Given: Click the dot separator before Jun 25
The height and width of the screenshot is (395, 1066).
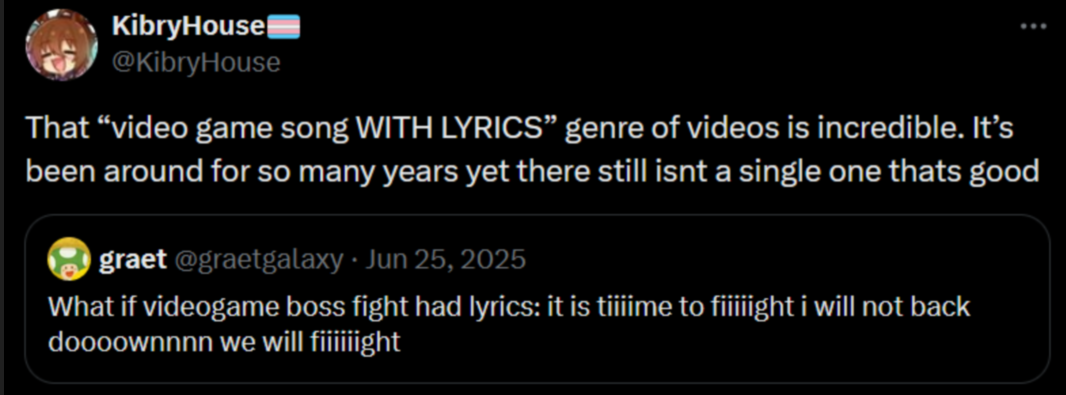Looking at the screenshot, I should tap(355, 260).
